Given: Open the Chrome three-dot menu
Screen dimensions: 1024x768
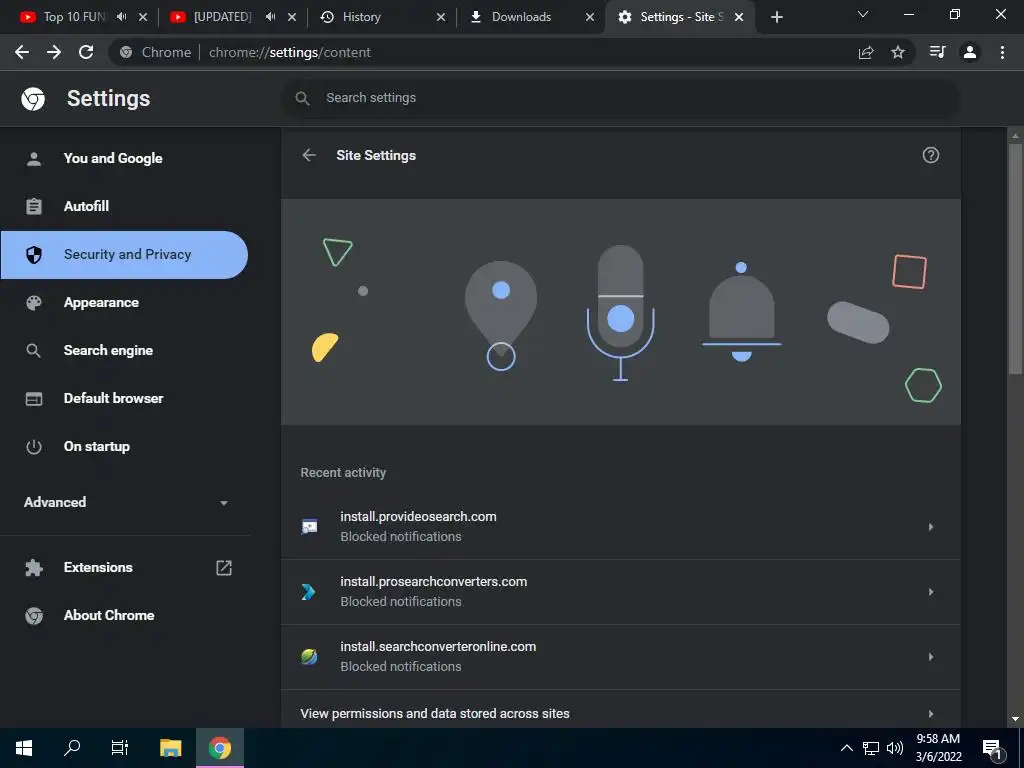Looking at the screenshot, I should pyautogui.click(x=1002, y=52).
